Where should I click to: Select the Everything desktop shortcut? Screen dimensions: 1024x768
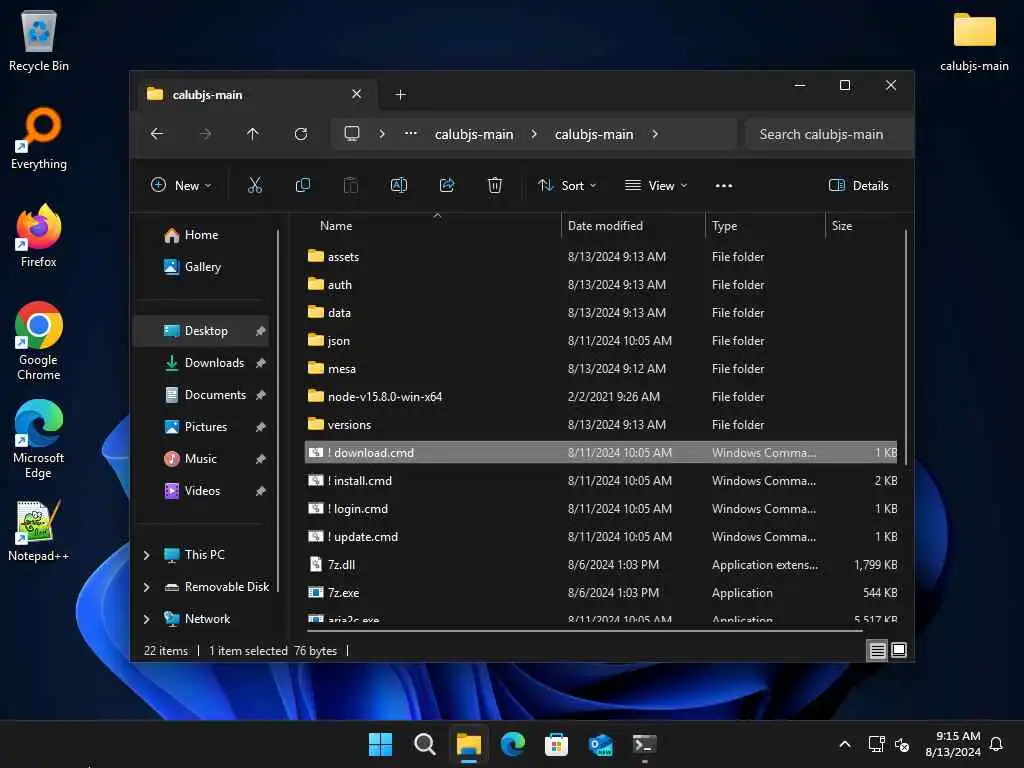coord(39,138)
